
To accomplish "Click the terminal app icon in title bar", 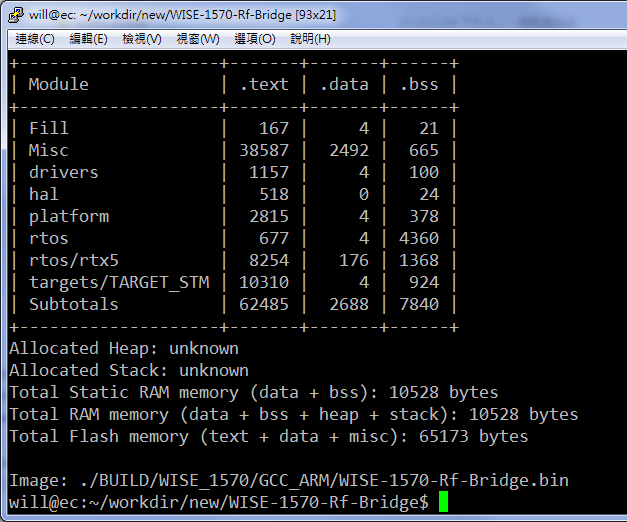I will tap(13, 13).
